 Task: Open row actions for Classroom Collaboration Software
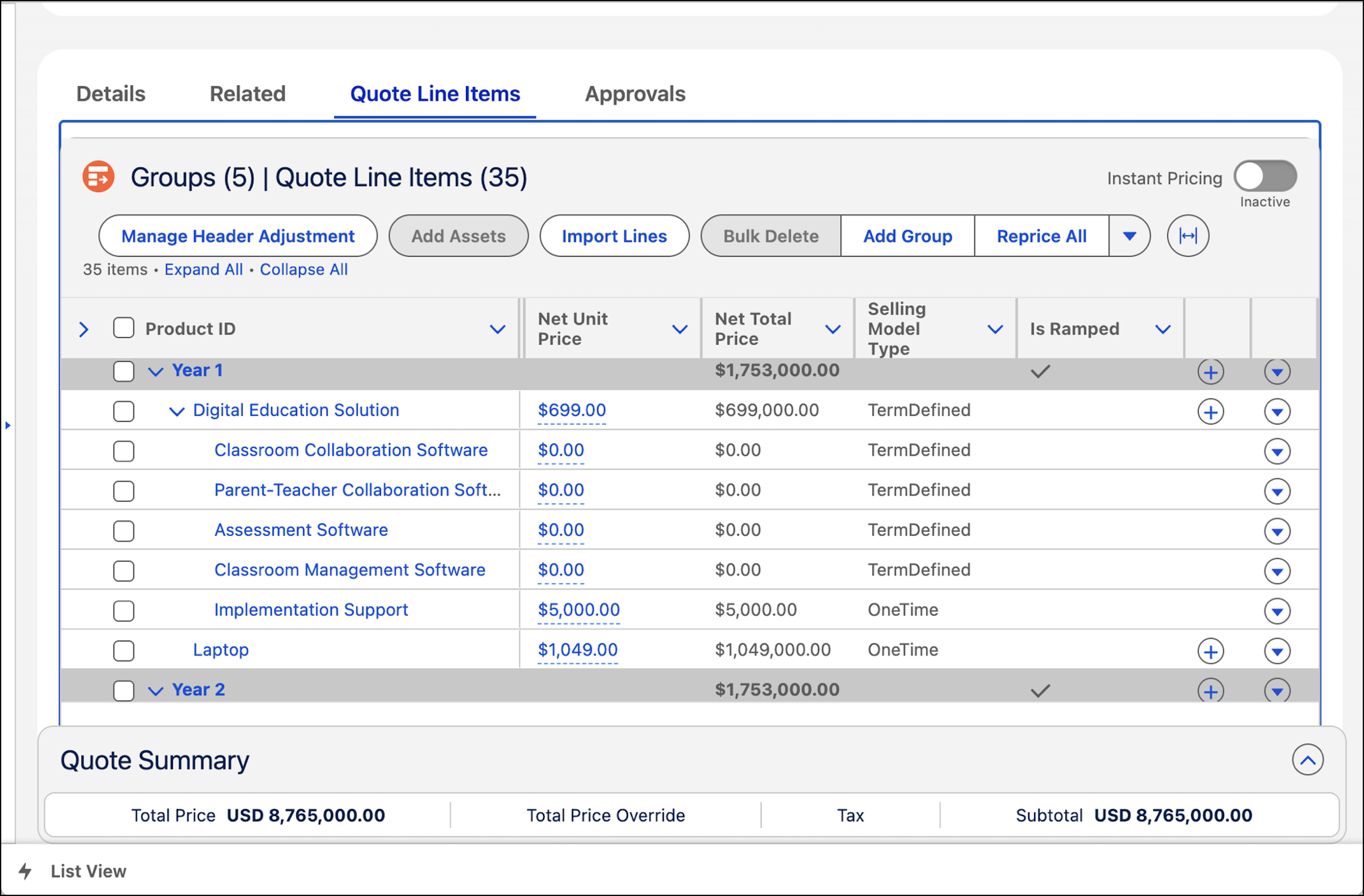pyautogui.click(x=1277, y=452)
